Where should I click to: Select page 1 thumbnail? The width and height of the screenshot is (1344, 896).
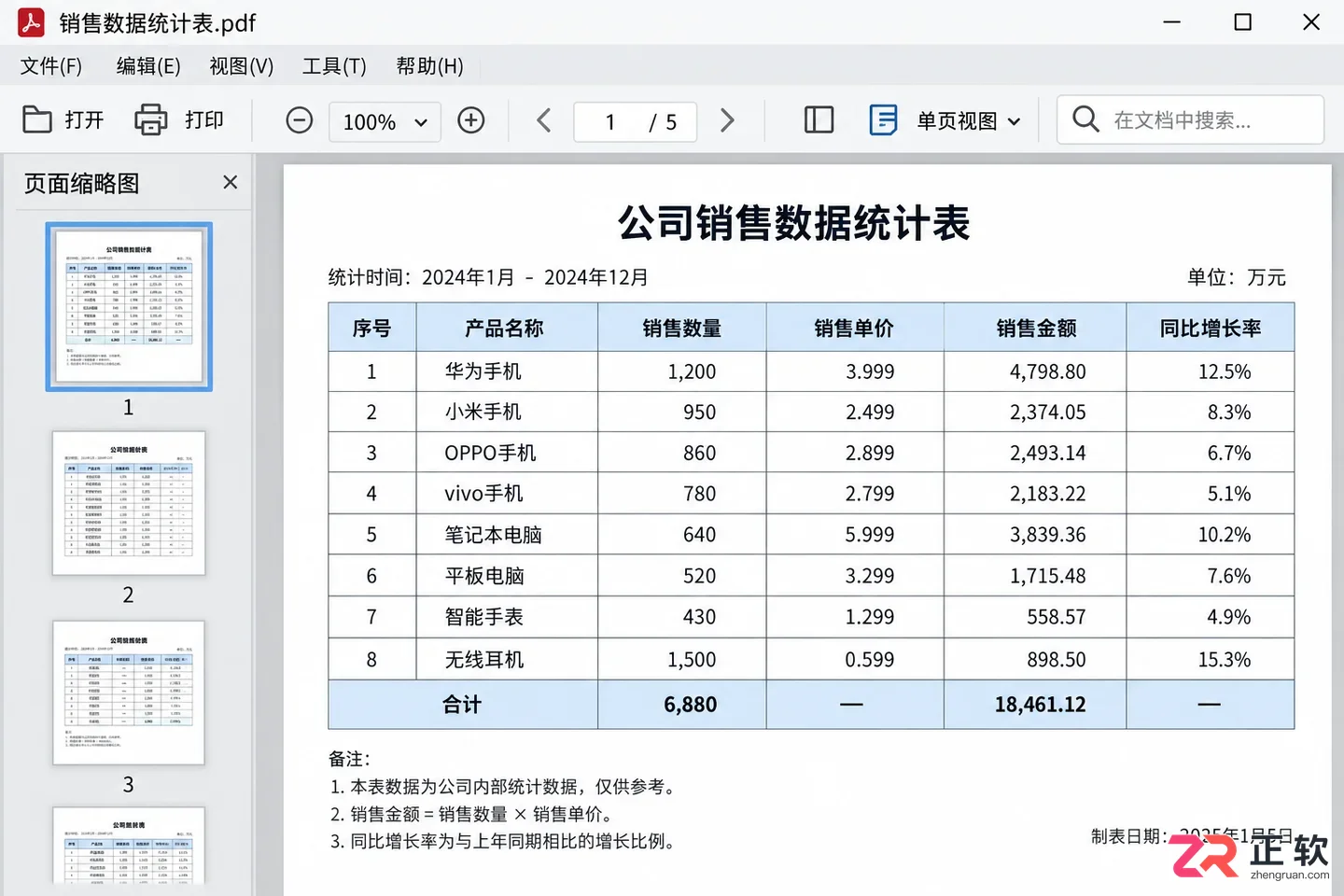(x=129, y=306)
